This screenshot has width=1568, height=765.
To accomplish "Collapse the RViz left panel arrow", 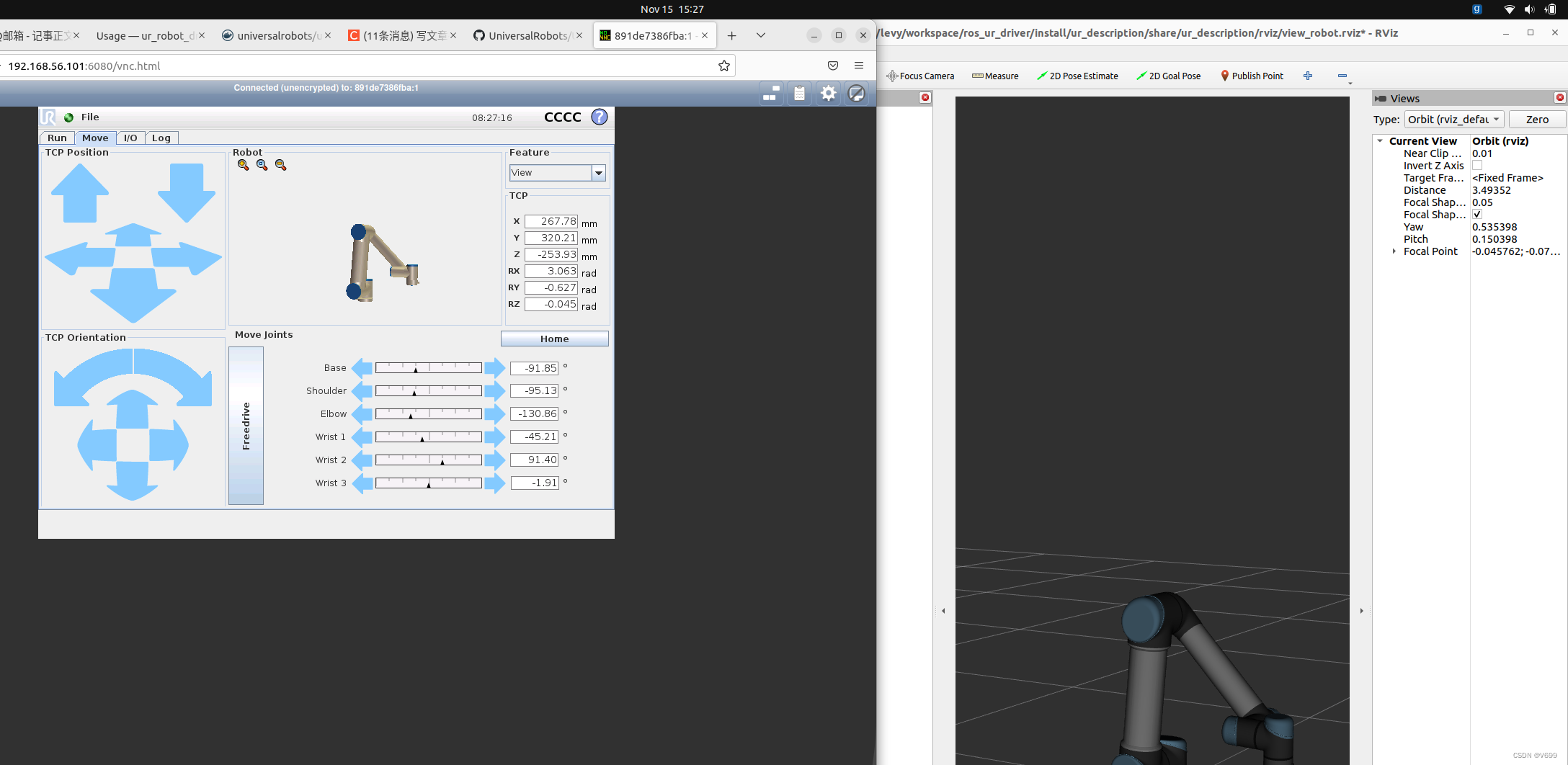I will coord(943,611).
